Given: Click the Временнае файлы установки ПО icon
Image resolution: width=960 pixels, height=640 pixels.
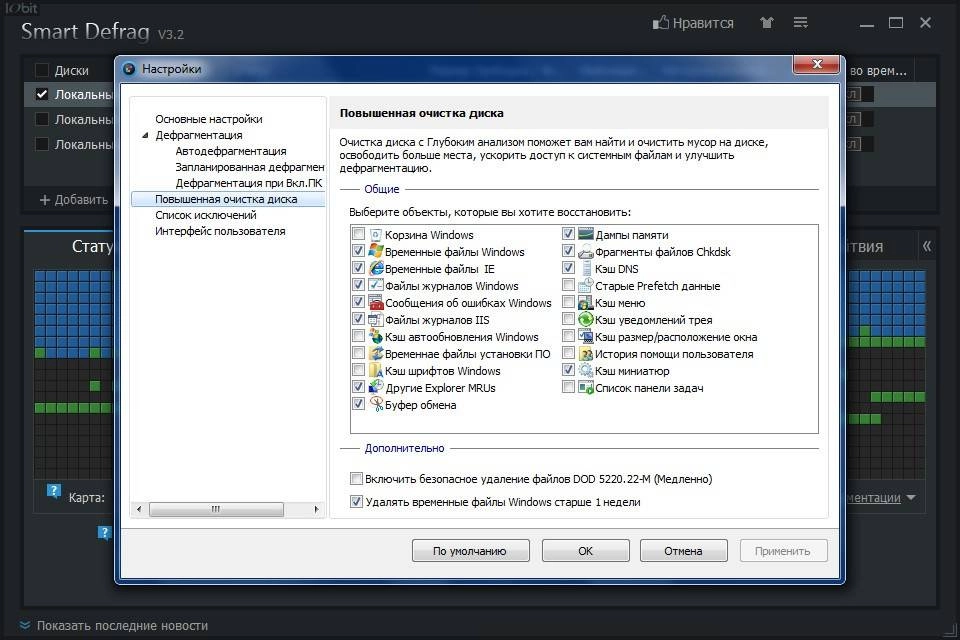Looking at the screenshot, I should [x=376, y=353].
